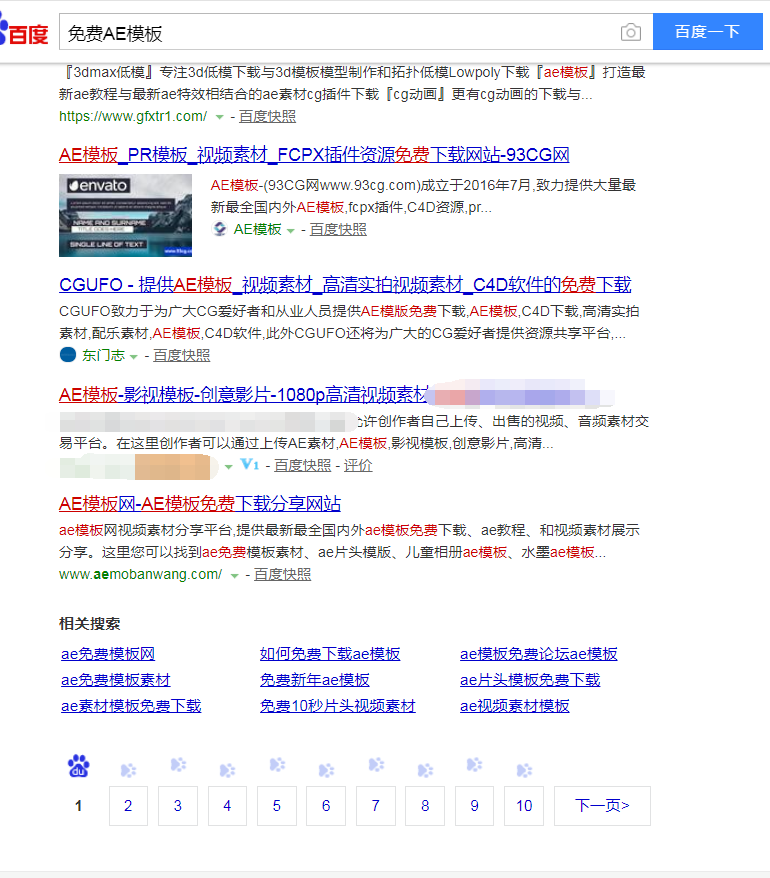Go to results page 3
Screen dimensions: 770x878
click(178, 806)
